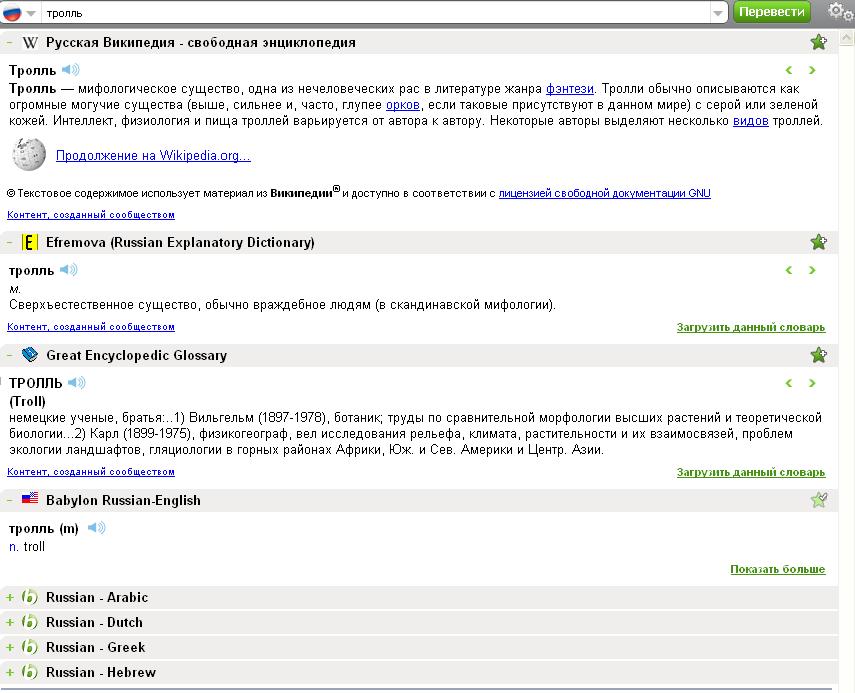Screen dimensions: 855x693
Task: Click Загрузить данный словарь for Glossary
Action: 751,472
